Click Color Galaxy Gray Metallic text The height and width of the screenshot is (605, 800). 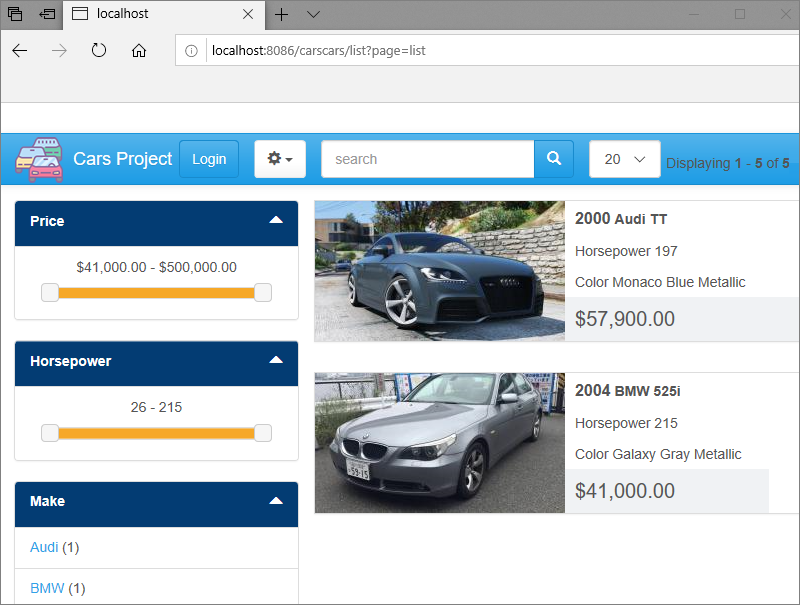658,454
